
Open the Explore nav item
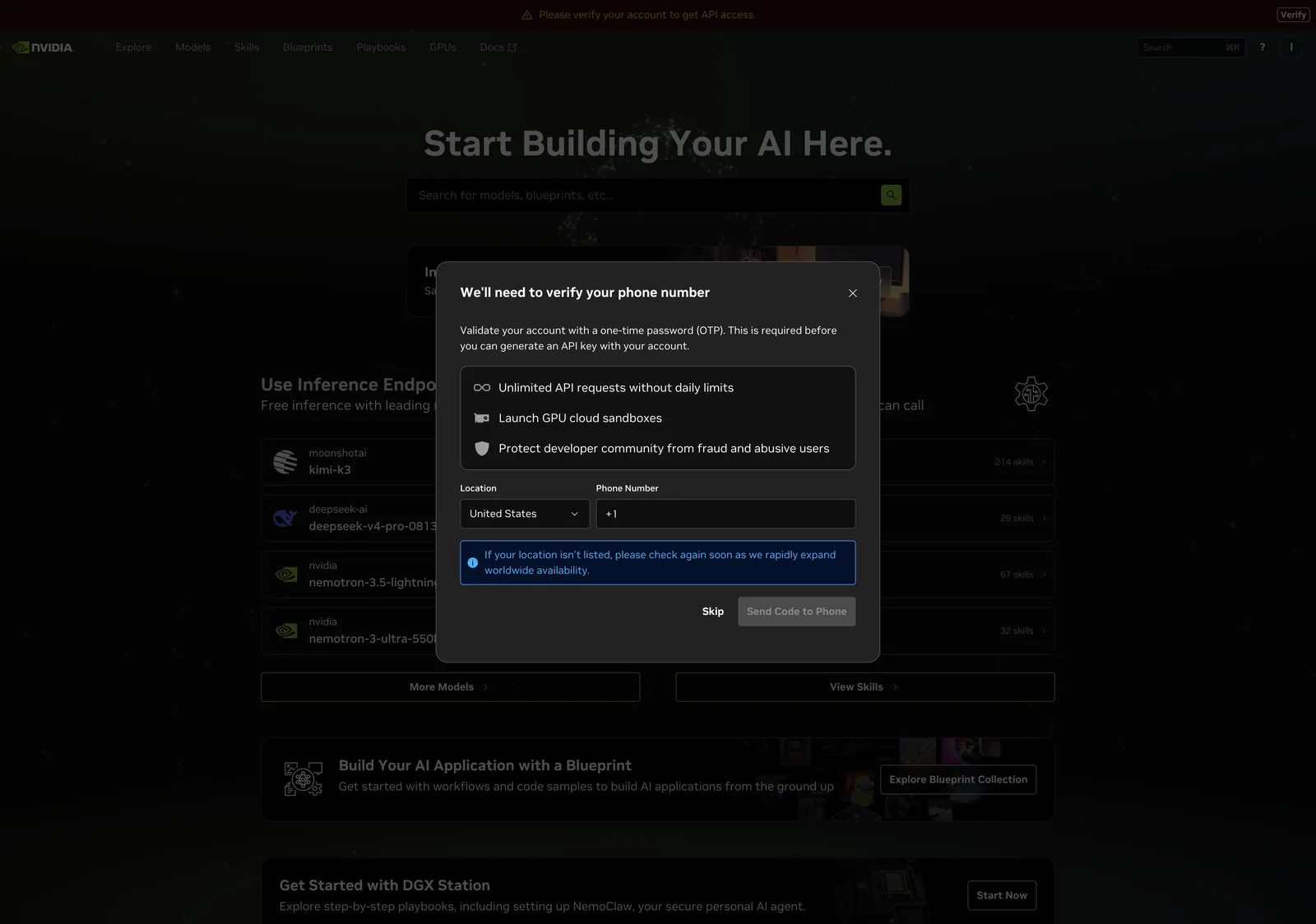click(x=133, y=48)
